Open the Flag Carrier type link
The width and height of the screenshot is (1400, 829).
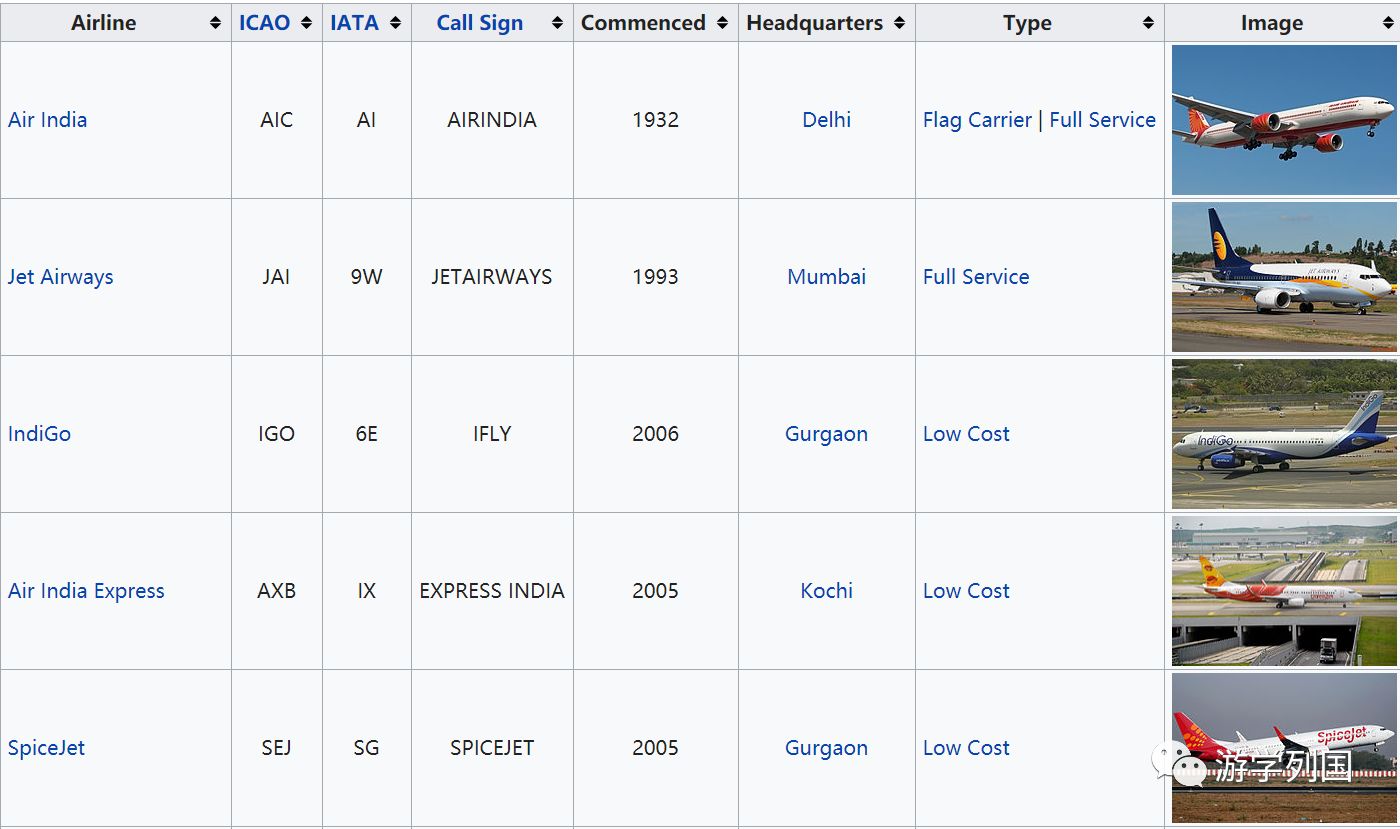[977, 120]
